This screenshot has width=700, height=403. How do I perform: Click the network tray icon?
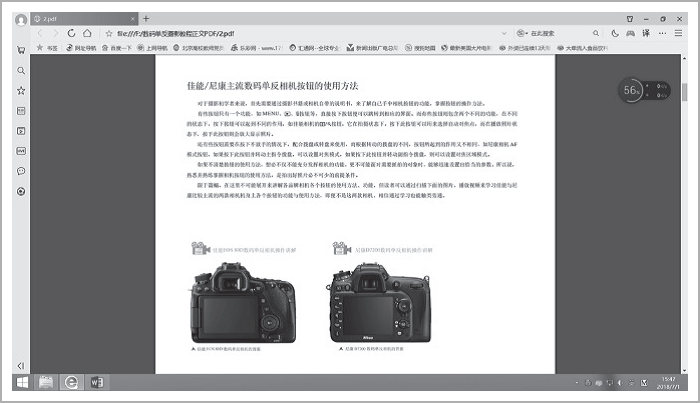[609, 383]
